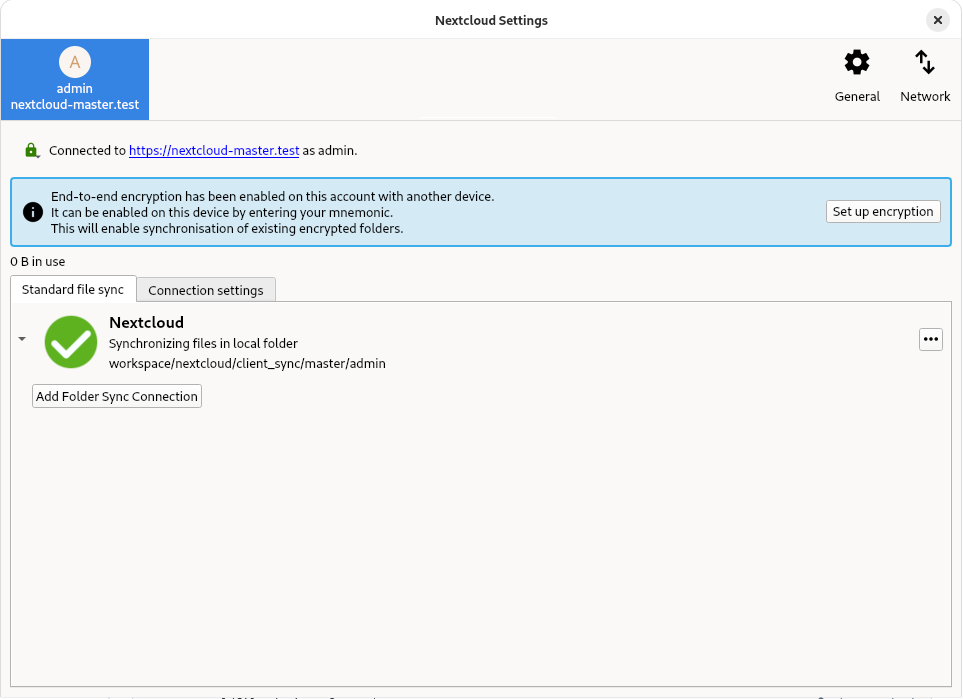Click the admin account avatar circle
963x699 pixels.
click(x=75, y=62)
